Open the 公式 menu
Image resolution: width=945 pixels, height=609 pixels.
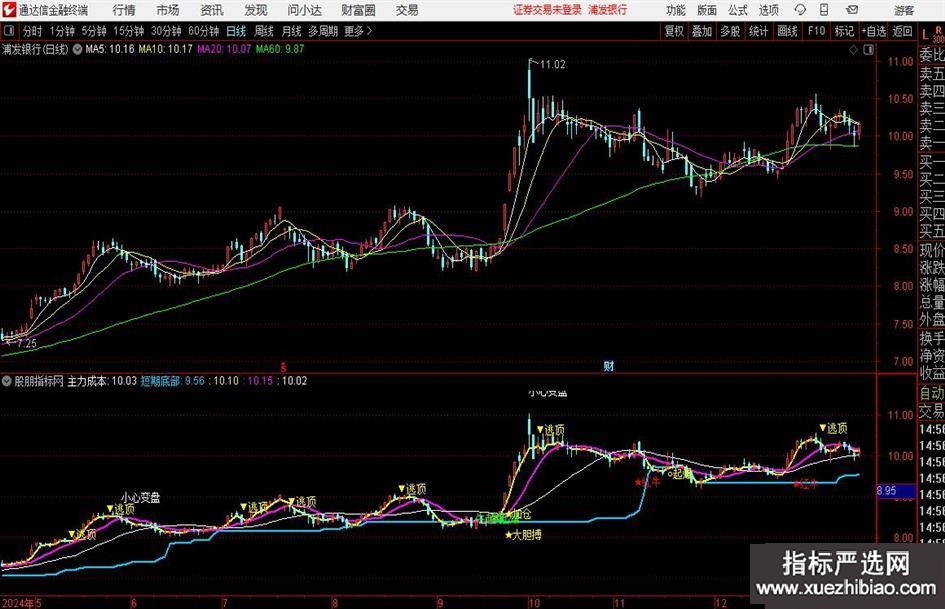(738, 10)
